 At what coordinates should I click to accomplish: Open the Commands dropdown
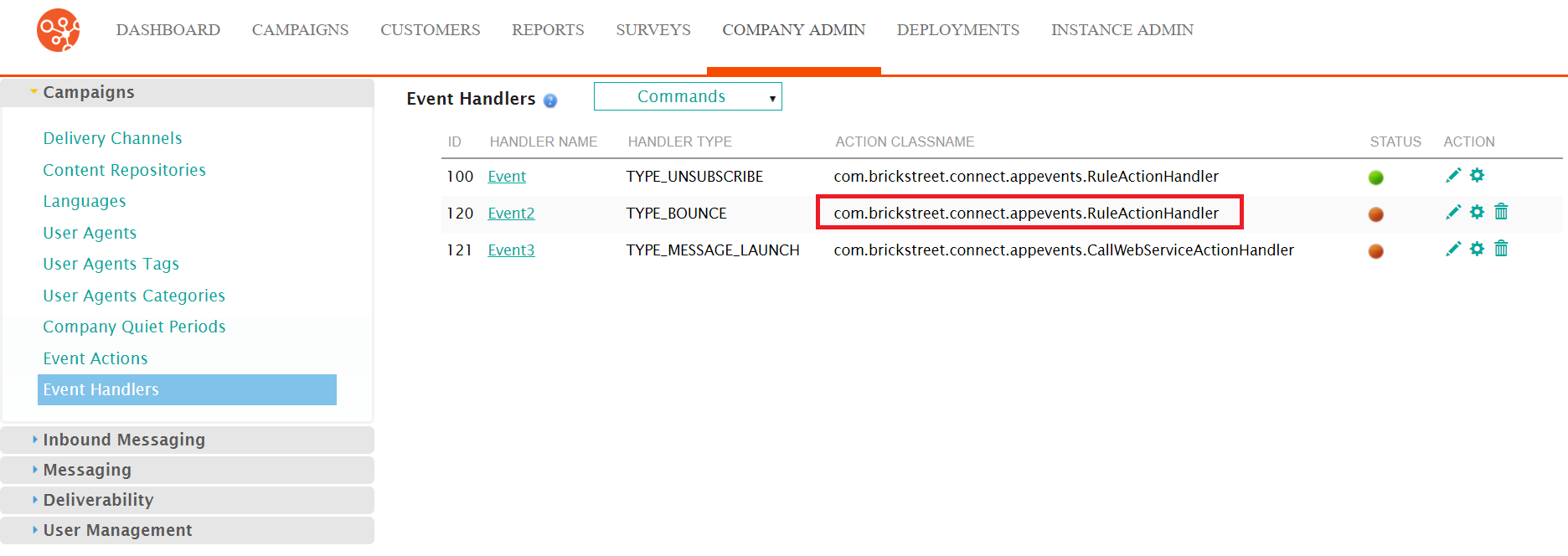pyautogui.click(x=688, y=96)
